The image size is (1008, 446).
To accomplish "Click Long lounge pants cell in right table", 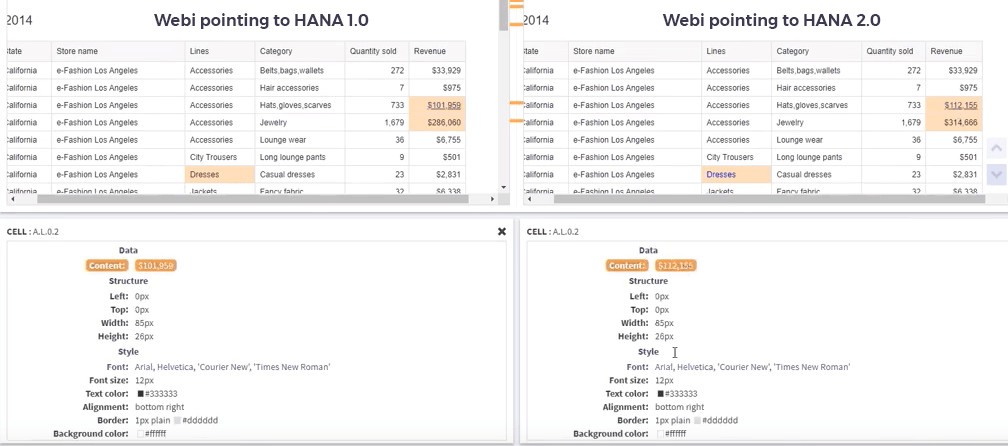I will pos(816,157).
